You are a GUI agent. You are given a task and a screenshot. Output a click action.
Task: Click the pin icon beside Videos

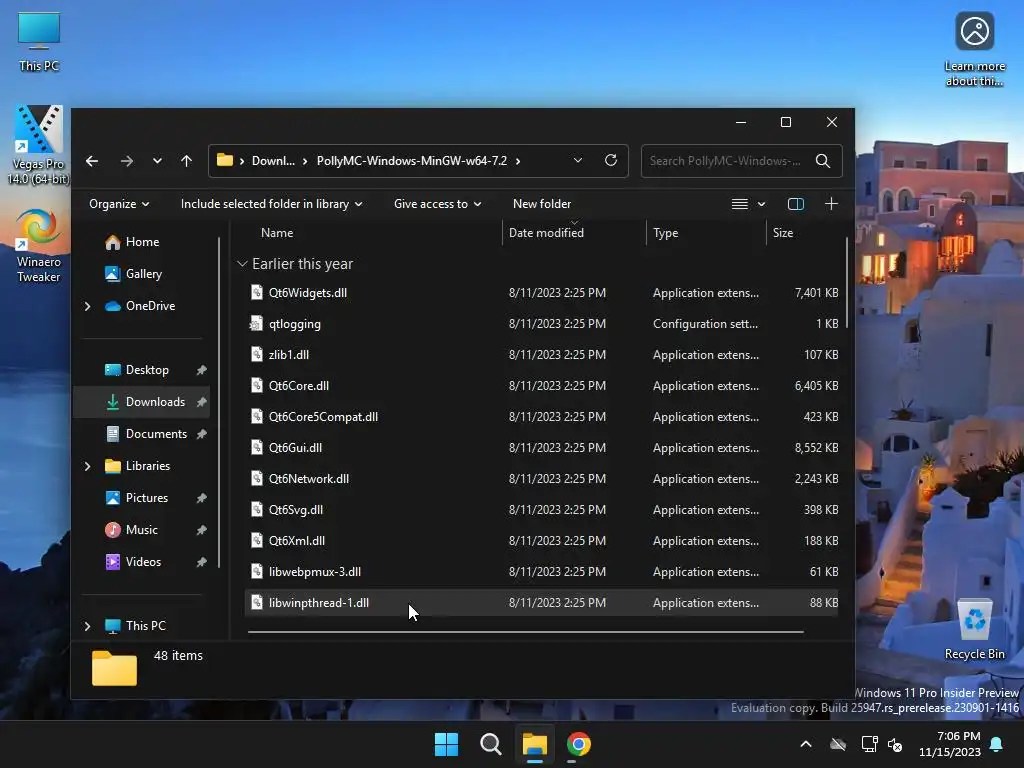tap(202, 562)
